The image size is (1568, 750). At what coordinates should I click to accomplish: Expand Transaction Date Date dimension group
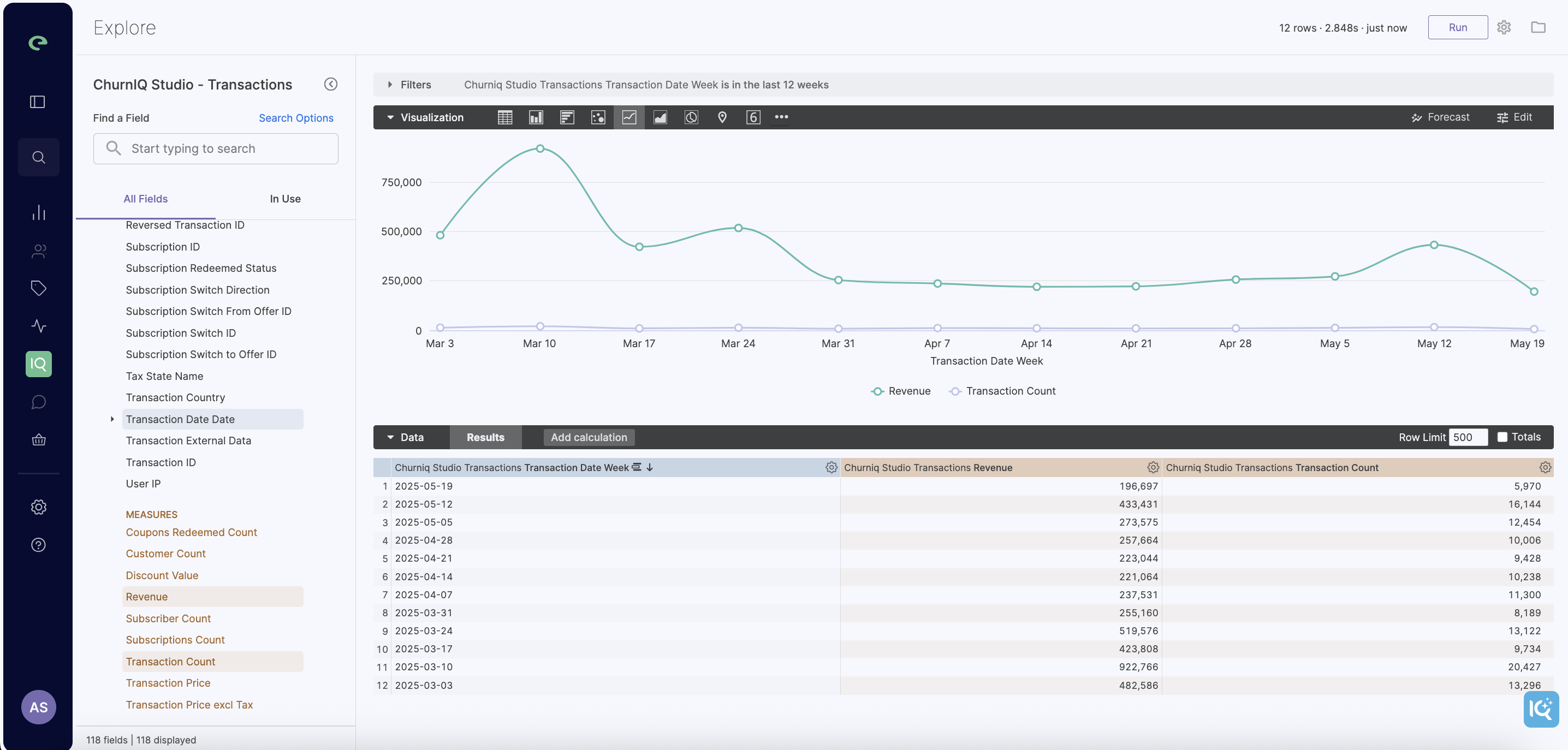pyautogui.click(x=112, y=419)
